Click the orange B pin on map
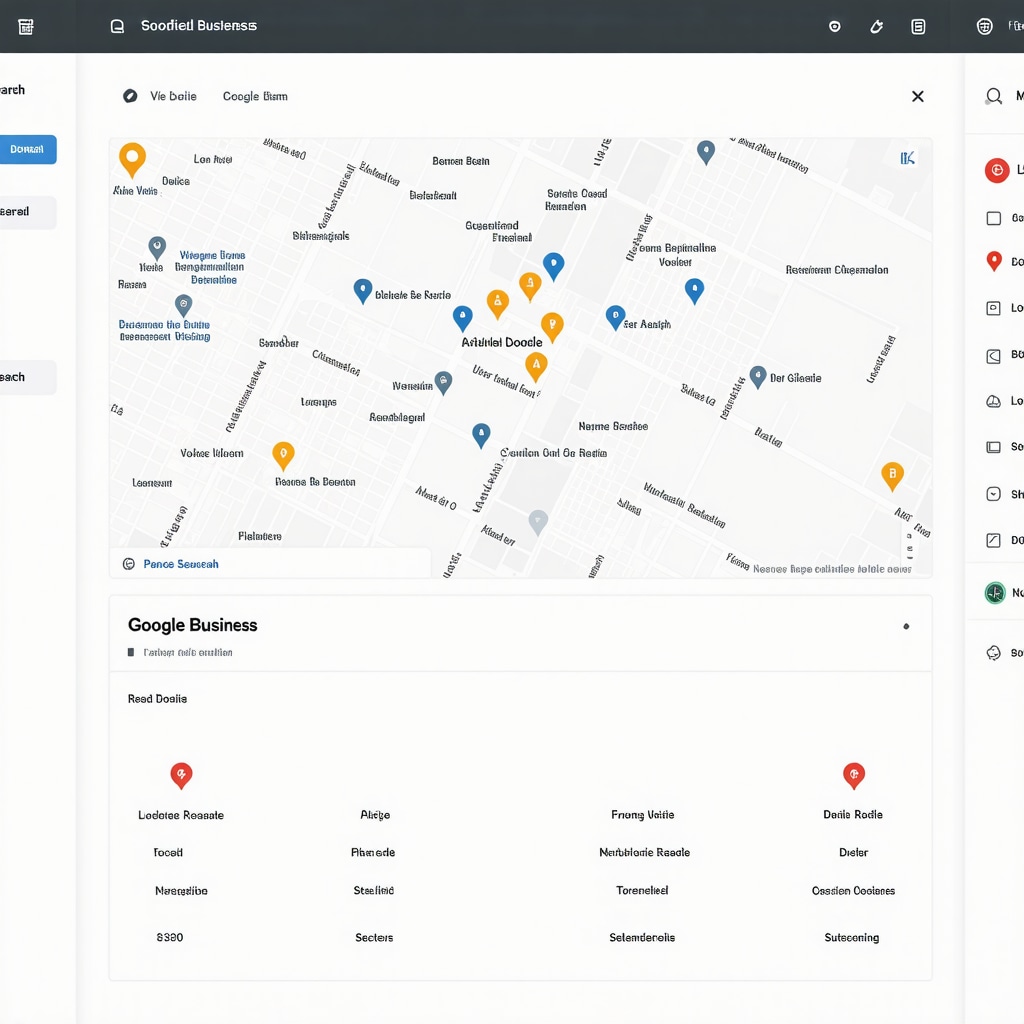This screenshot has width=1024, height=1024. tap(892, 475)
